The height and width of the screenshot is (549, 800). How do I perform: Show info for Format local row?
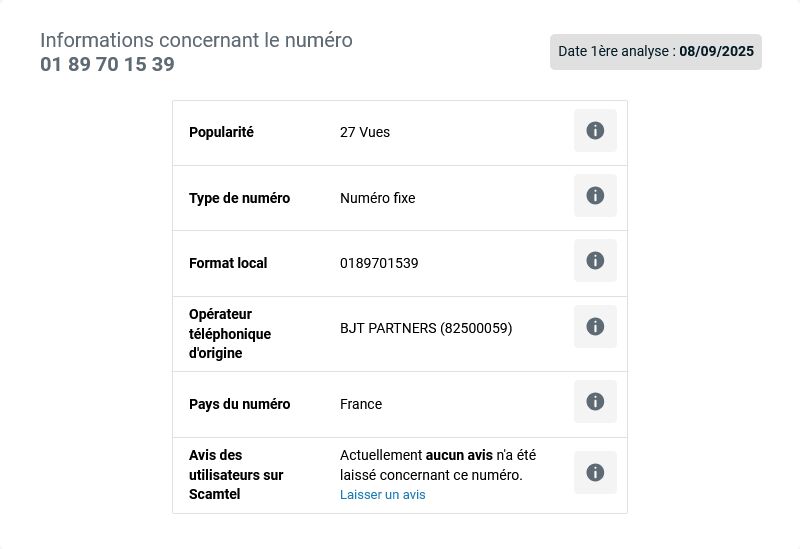(x=595, y=261)
